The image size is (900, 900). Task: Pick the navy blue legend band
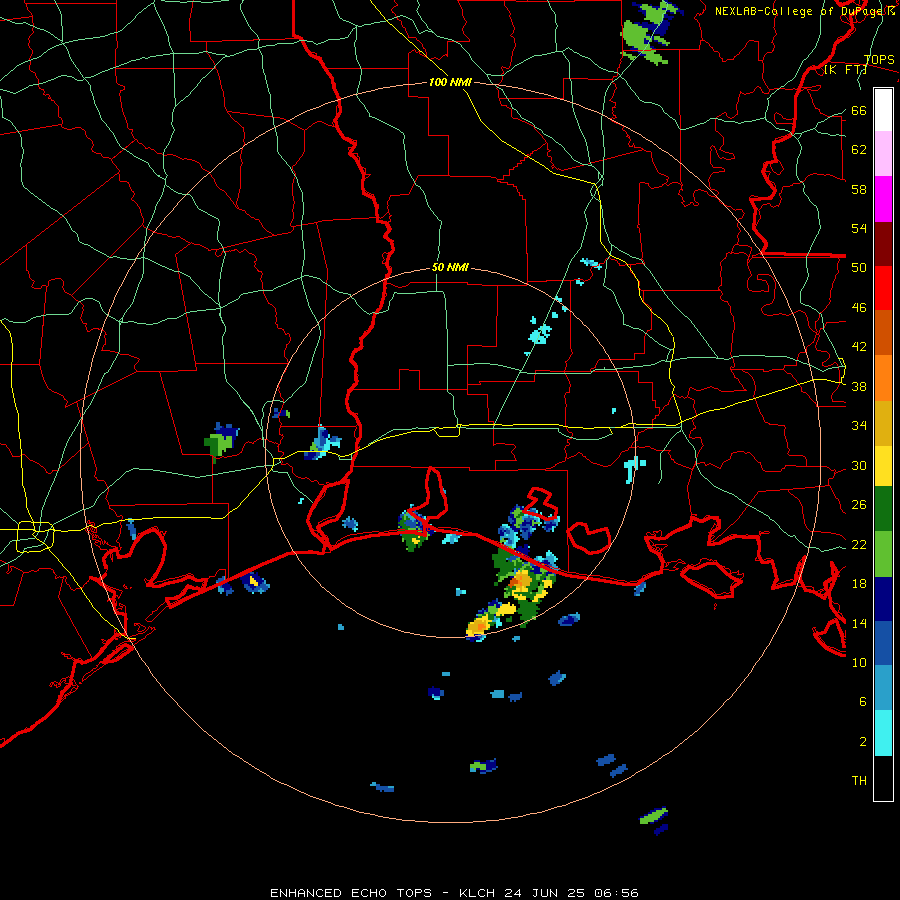(x=883, y=599)
